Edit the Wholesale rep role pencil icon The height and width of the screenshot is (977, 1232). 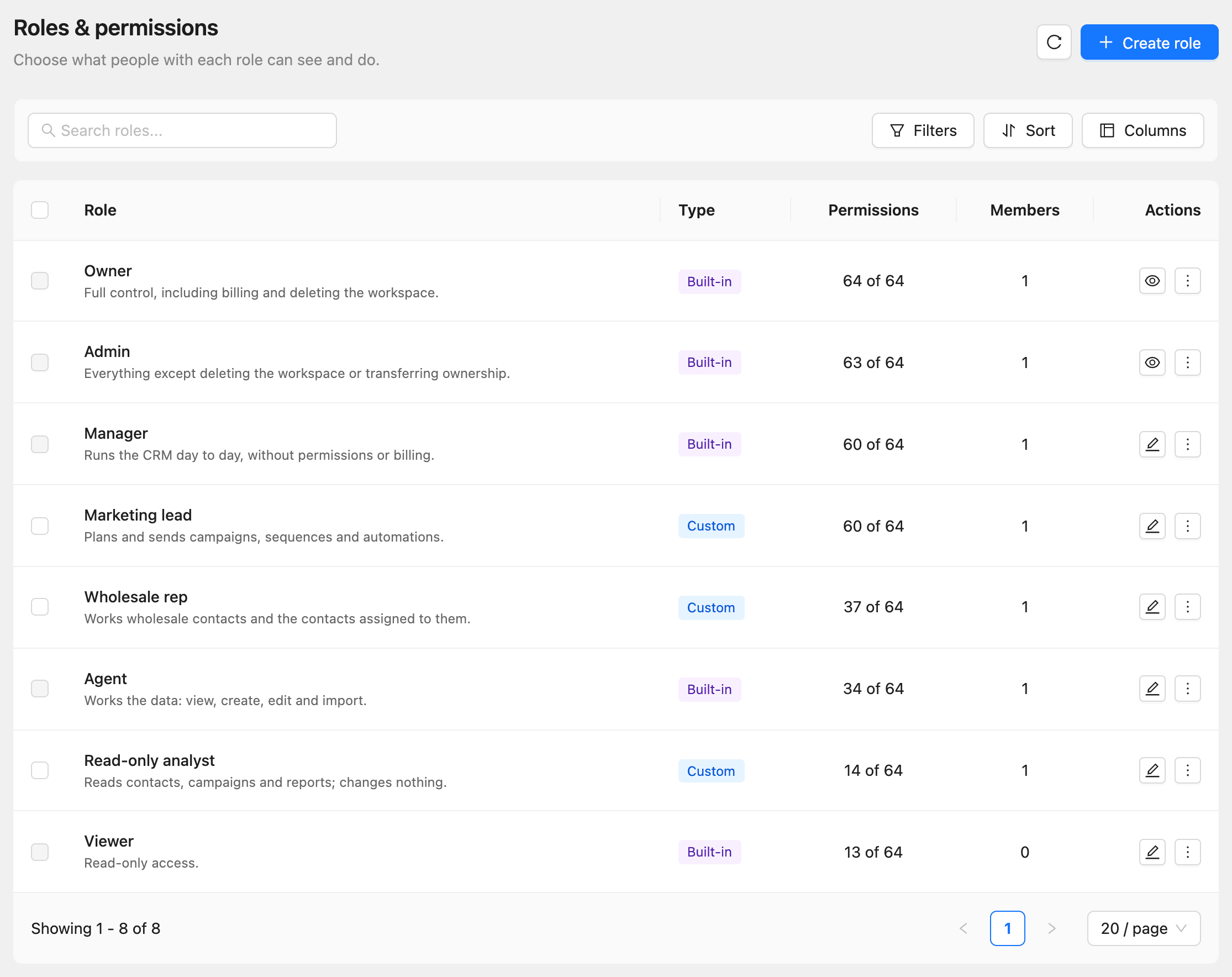tap(1152, 607)
